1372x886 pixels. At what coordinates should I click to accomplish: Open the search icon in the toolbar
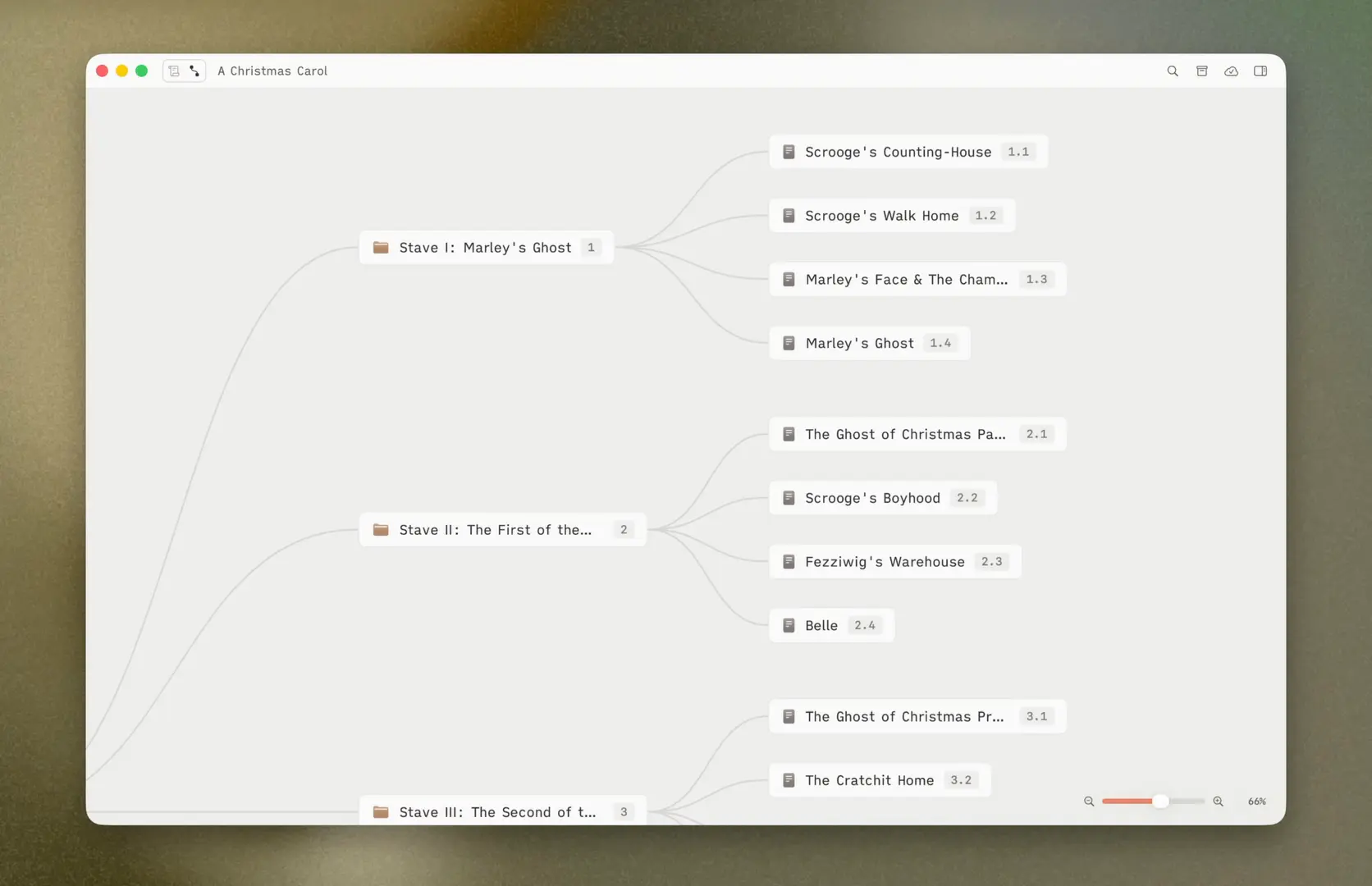[x=1173, y=71]
